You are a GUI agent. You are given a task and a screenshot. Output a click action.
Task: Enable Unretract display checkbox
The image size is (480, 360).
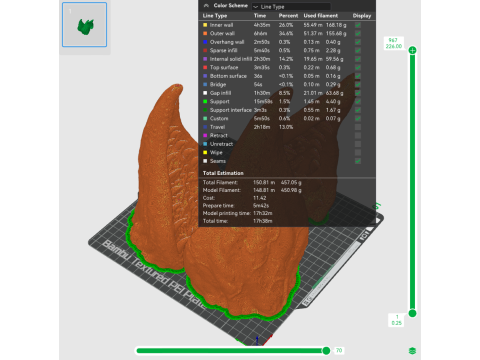tap(358, 144)
